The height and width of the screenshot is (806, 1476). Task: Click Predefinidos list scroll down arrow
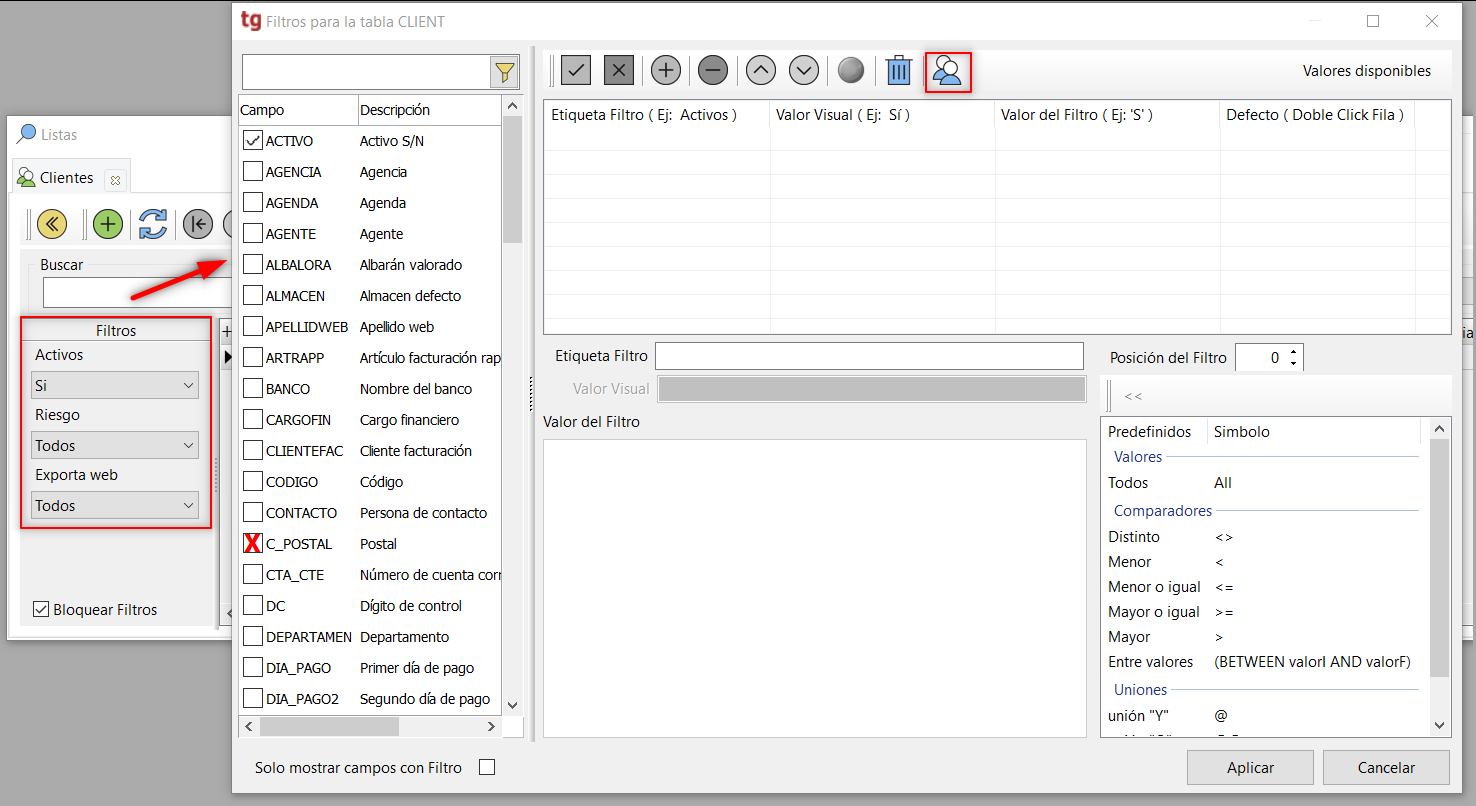point(1440,725)
